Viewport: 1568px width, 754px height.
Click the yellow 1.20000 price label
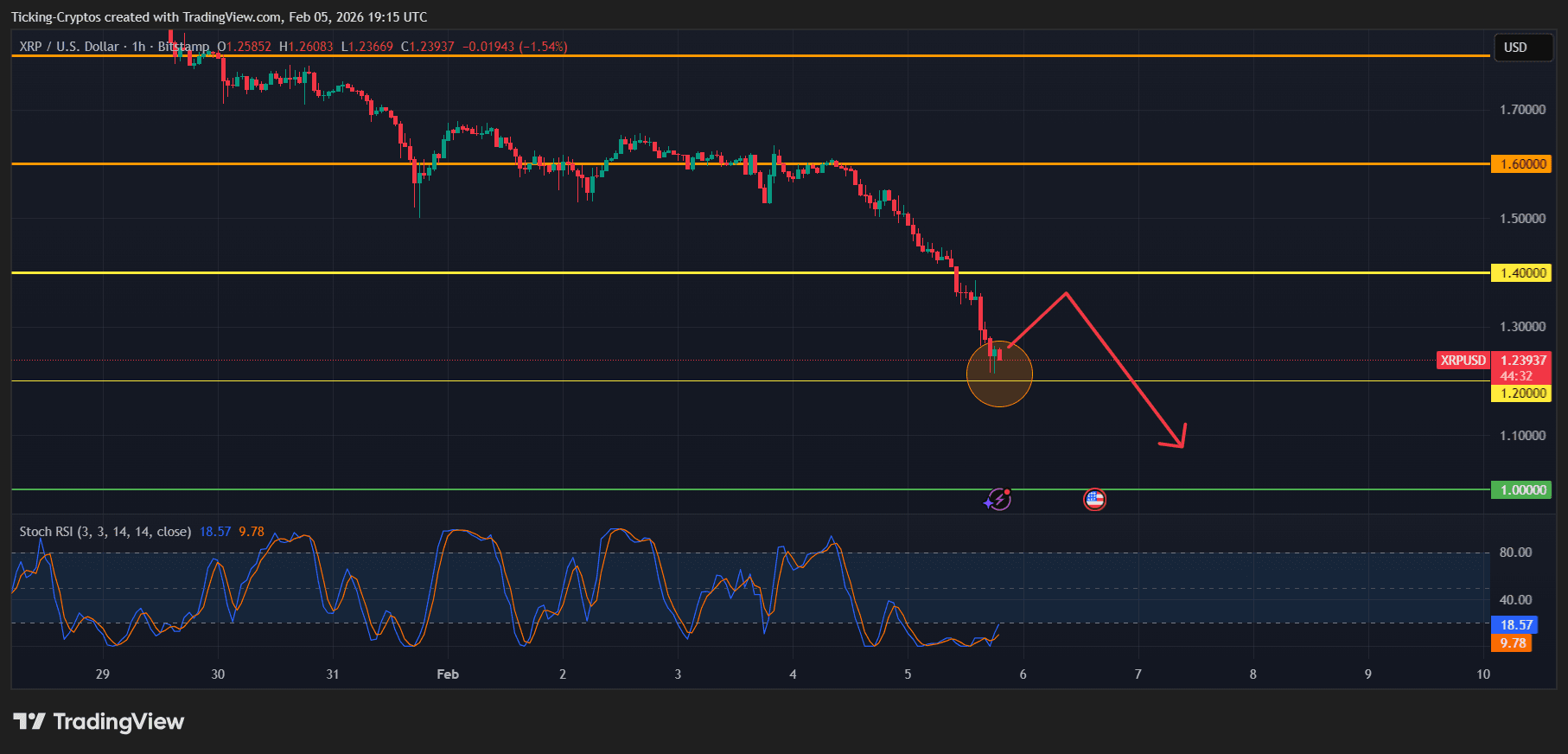point(1521,393)
